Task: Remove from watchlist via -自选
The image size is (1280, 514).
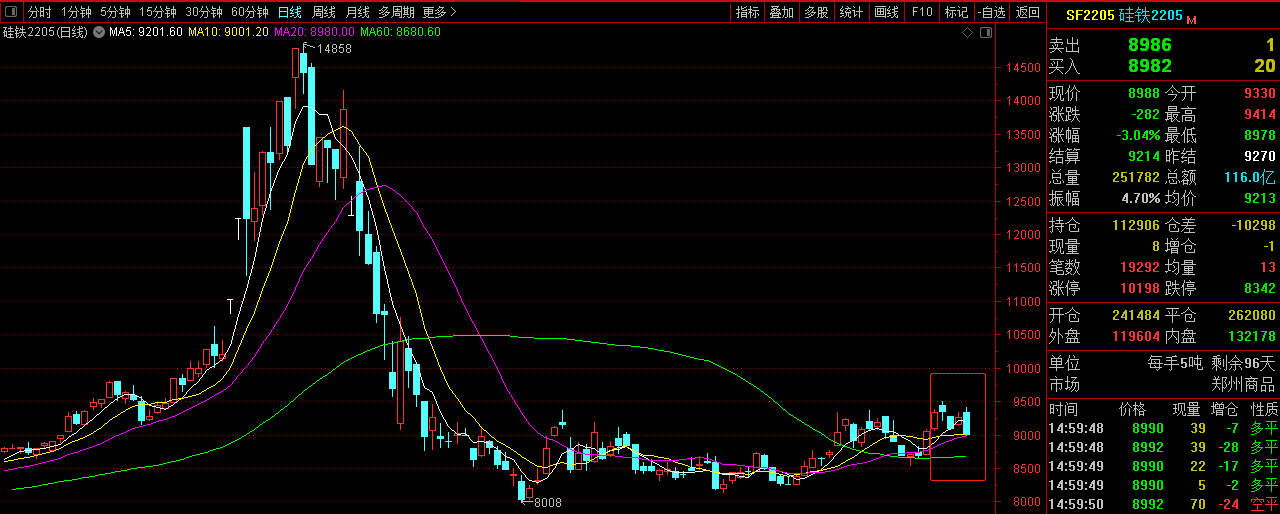Action: 991,12
